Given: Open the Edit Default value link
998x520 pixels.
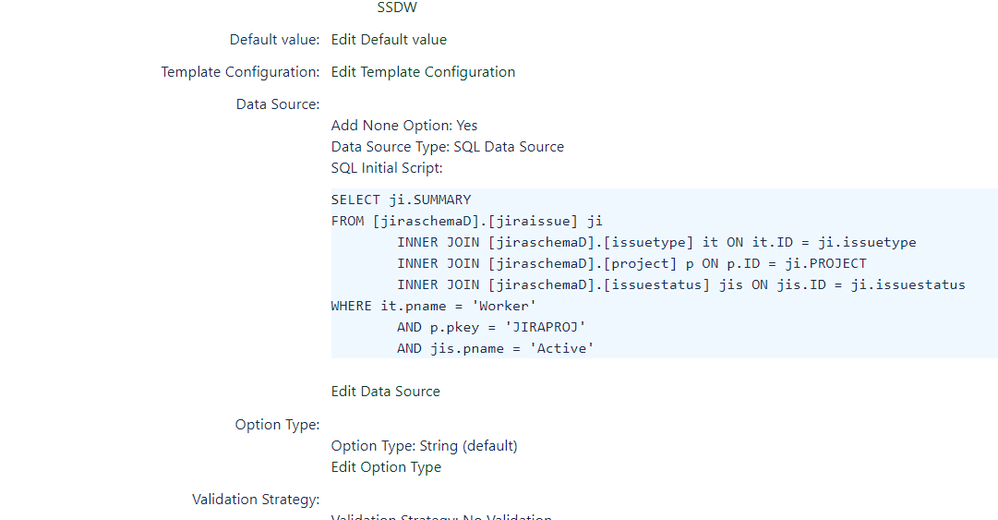Looking at the screenshot, I should tap(389, 39).
